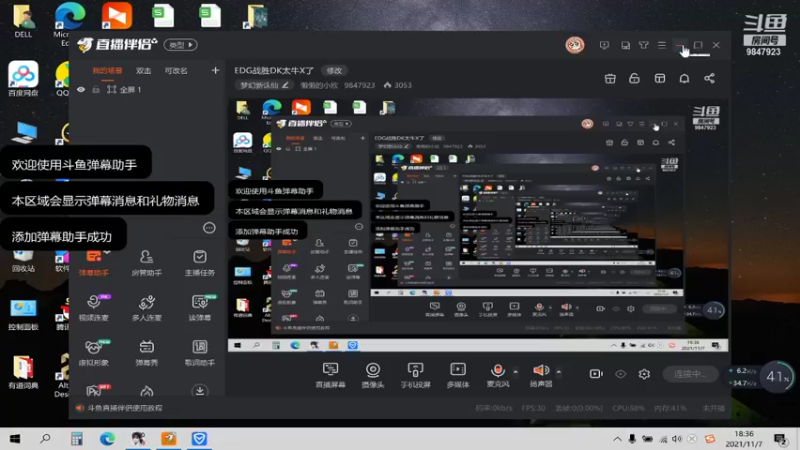Start 多人连麦 feature
This screenshot has width=800, height=450.
pyautogui.click(x=146, y=308)
